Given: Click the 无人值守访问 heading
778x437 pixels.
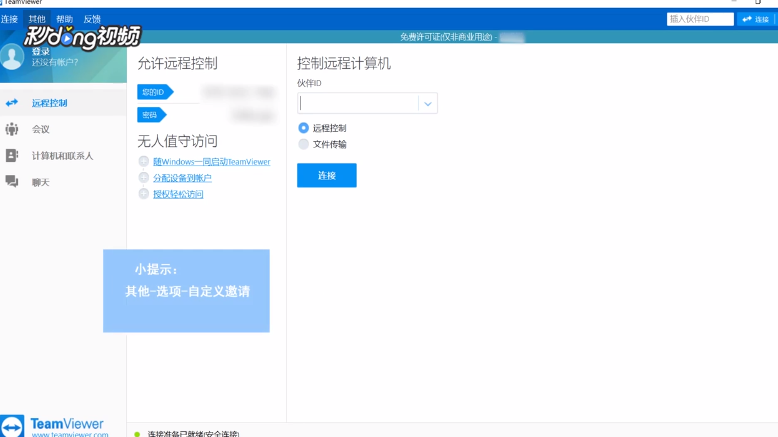Looking at the screenshot, I should (177, 141).
